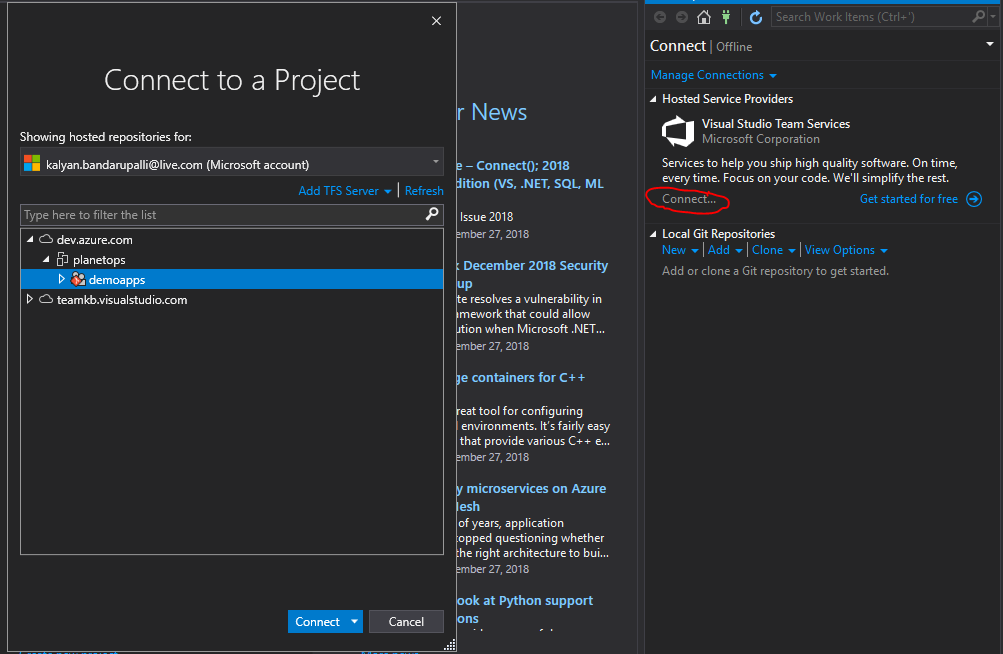1003x654 pixels.
Task: Click the demoapps team project icon
Action: tap(78, 279)
